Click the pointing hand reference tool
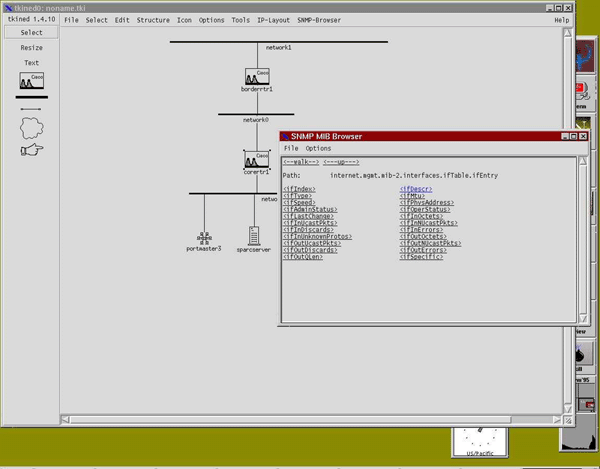600x469 pixels. tap(31, 150)
